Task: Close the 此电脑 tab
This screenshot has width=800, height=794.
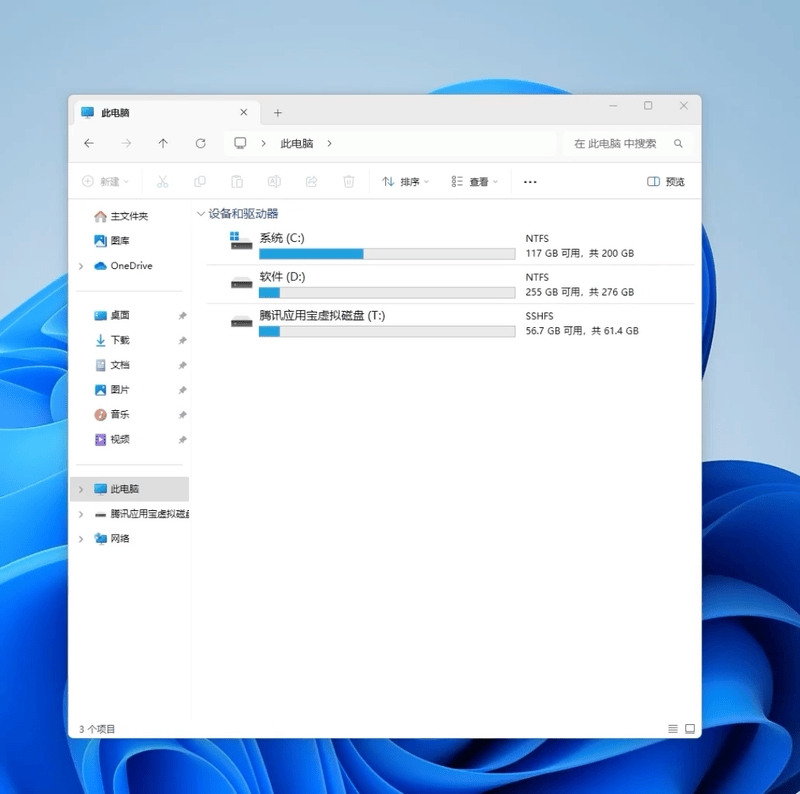Action: coord(244,112)
